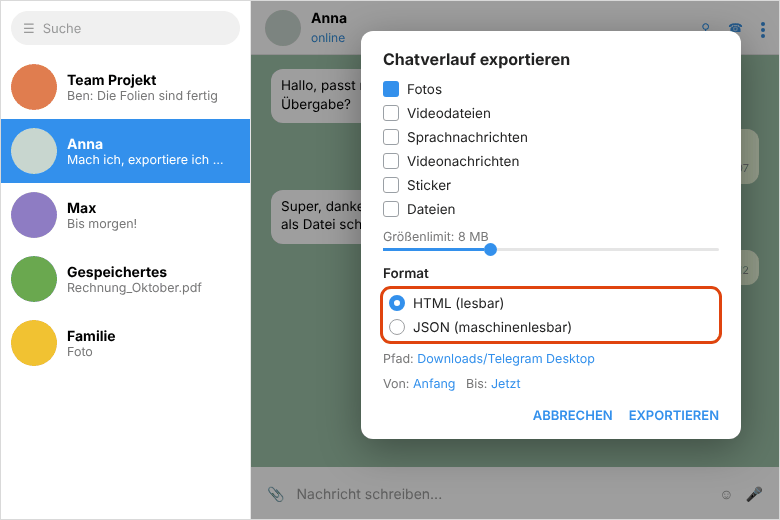Click Familie yellow avatar

34,343
